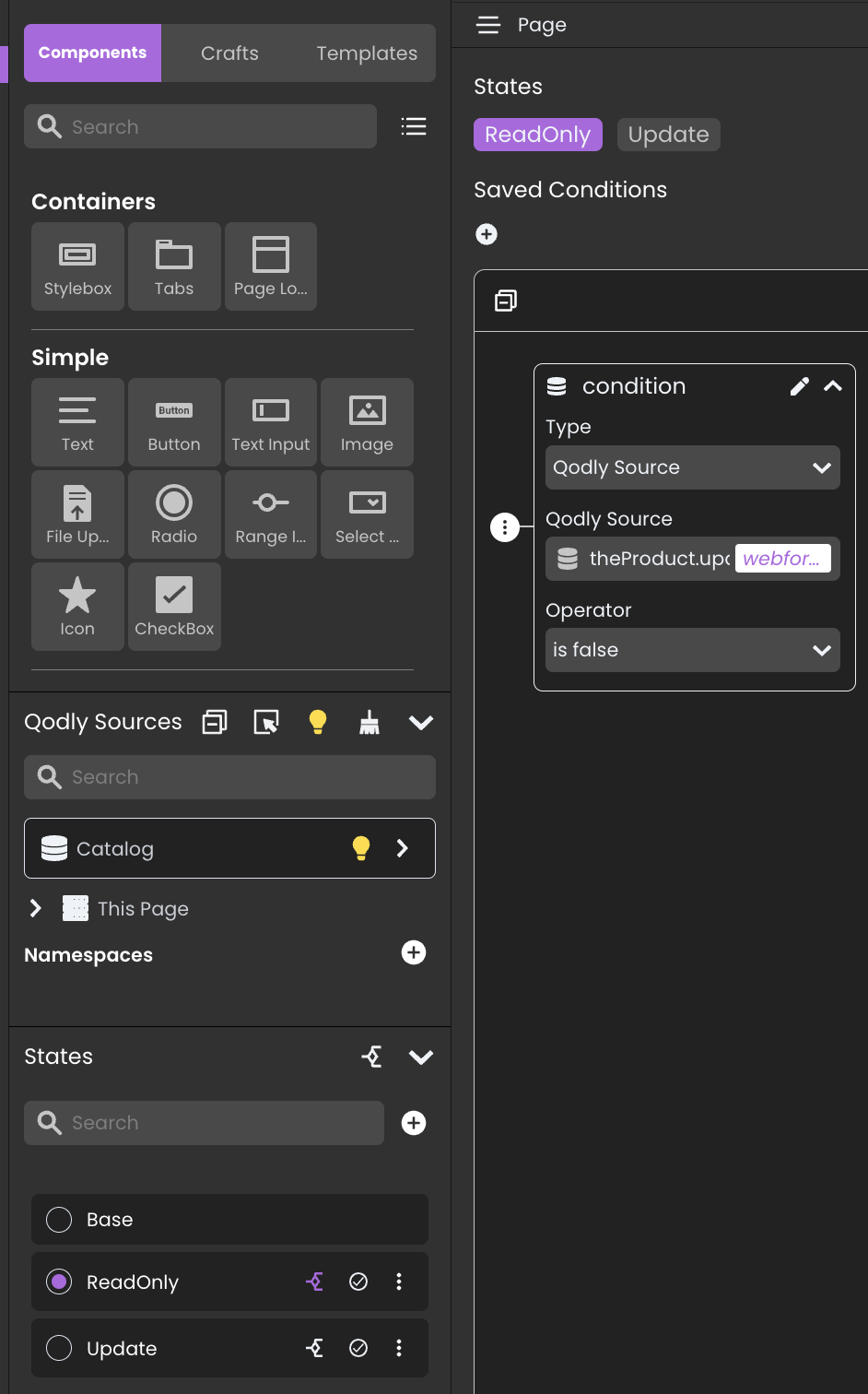Add the Stylebox container component
Screen dimensions: 868x1394
(77, 266)
